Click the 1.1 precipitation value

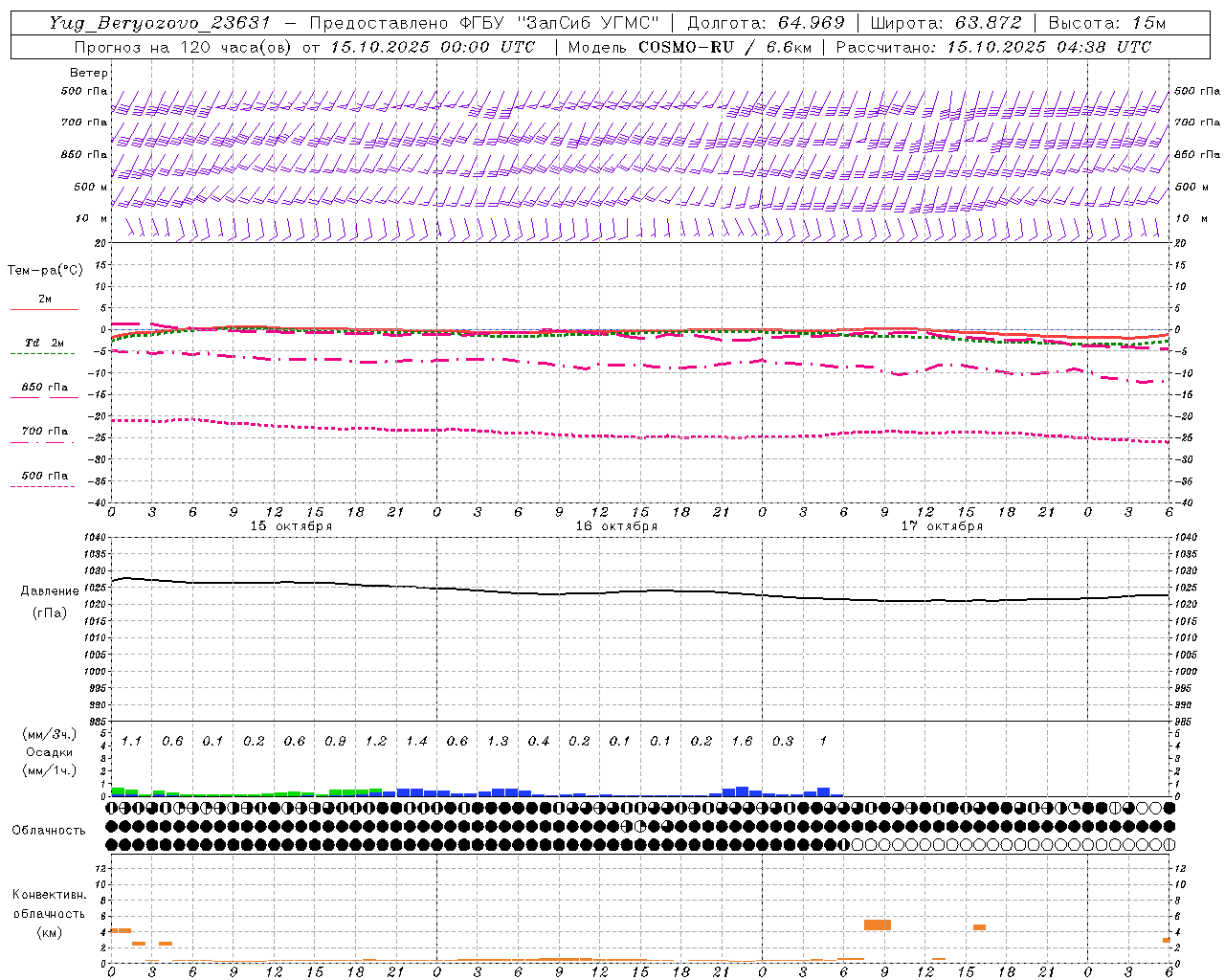click(131, 742)
